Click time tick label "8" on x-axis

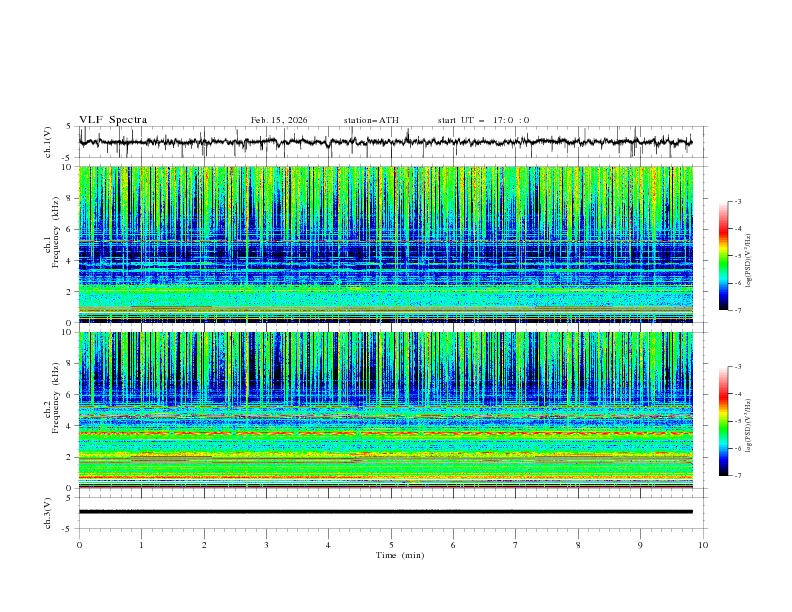point(578,545)
